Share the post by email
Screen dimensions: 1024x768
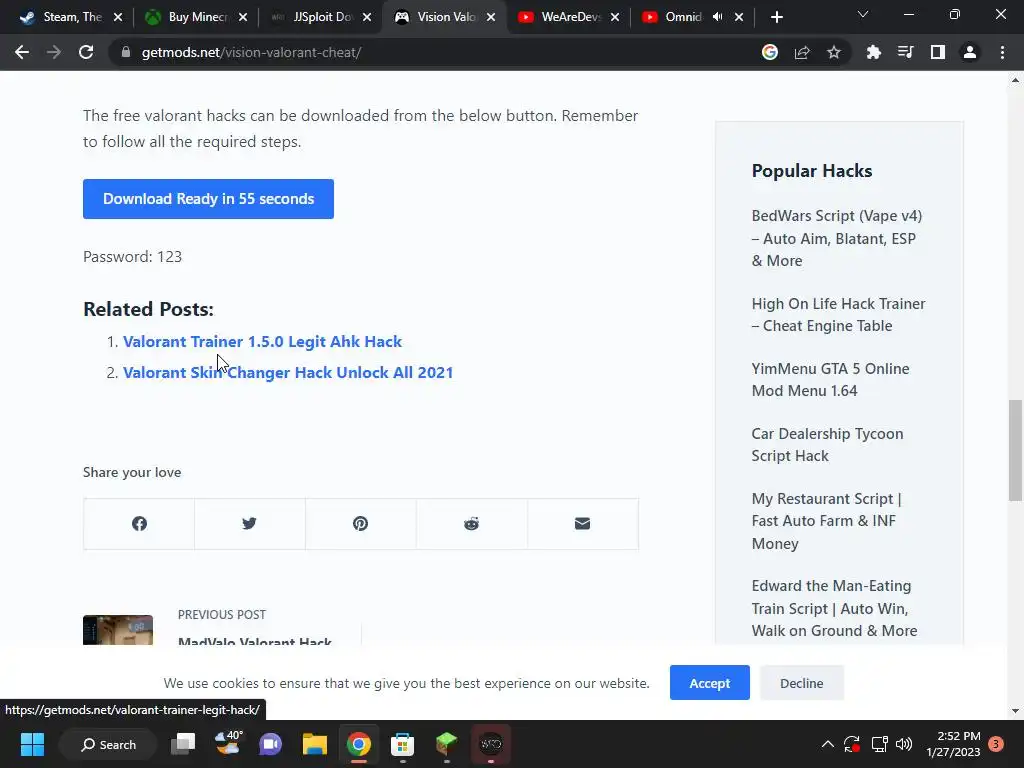(583, 524)
